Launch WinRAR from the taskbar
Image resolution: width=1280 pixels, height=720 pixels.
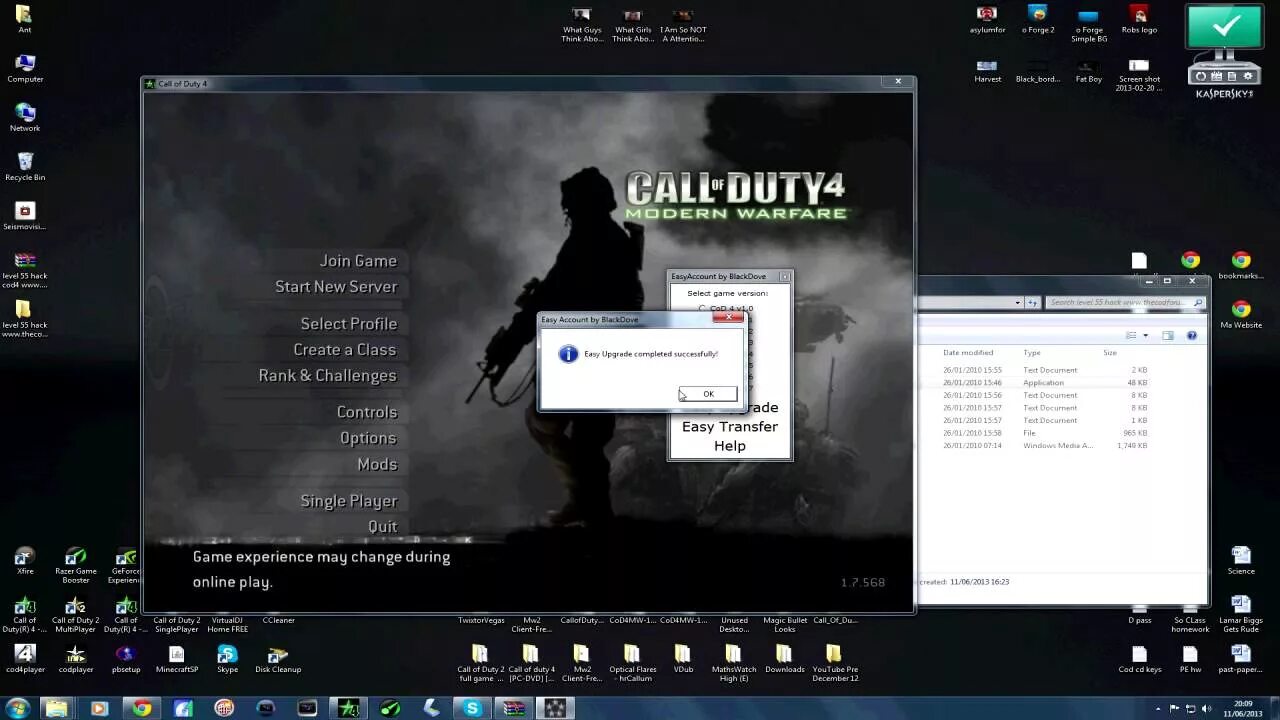tap(512, 708)
